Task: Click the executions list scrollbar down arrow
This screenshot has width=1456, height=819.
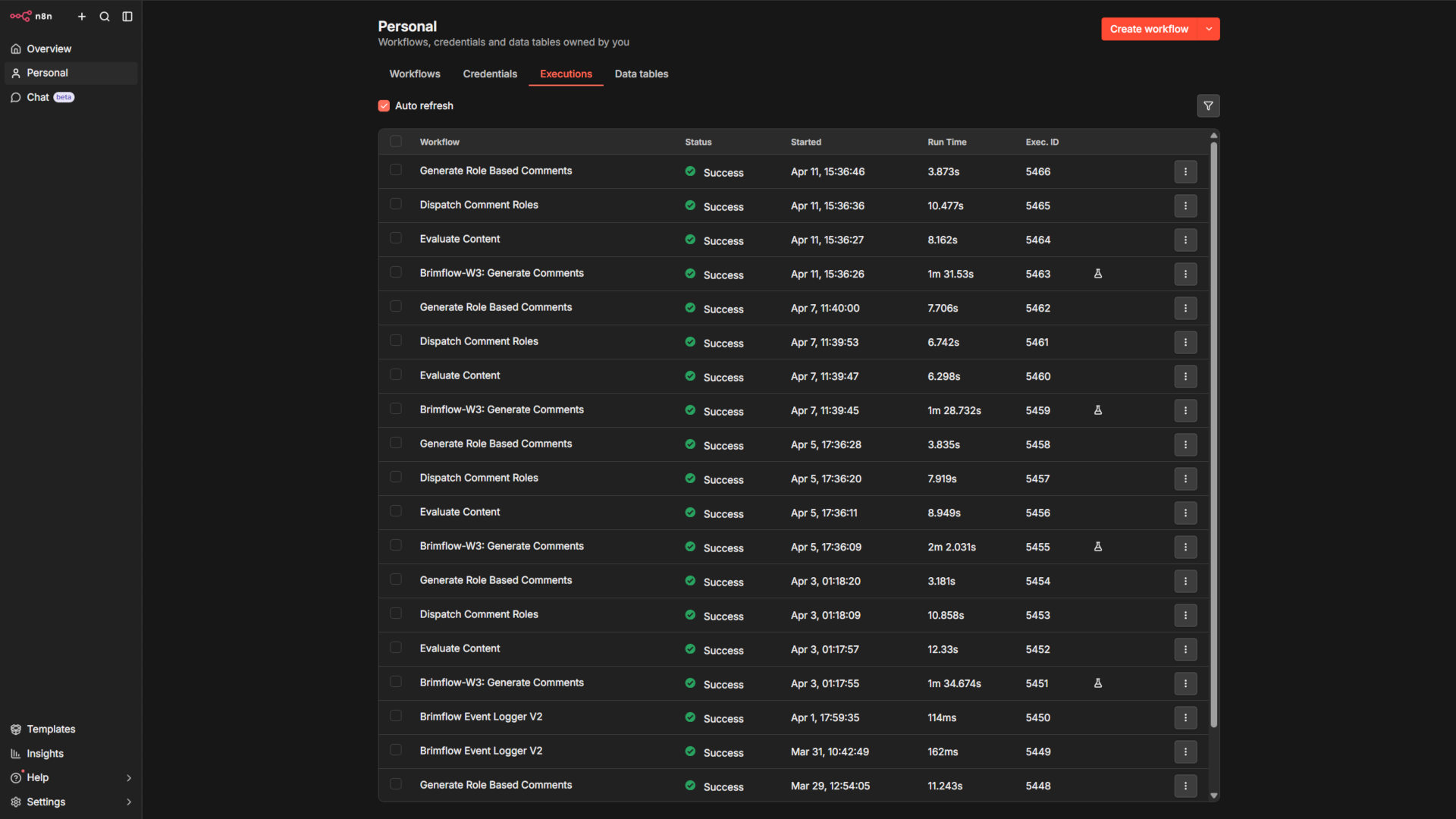Action: tap(1213, 795)
